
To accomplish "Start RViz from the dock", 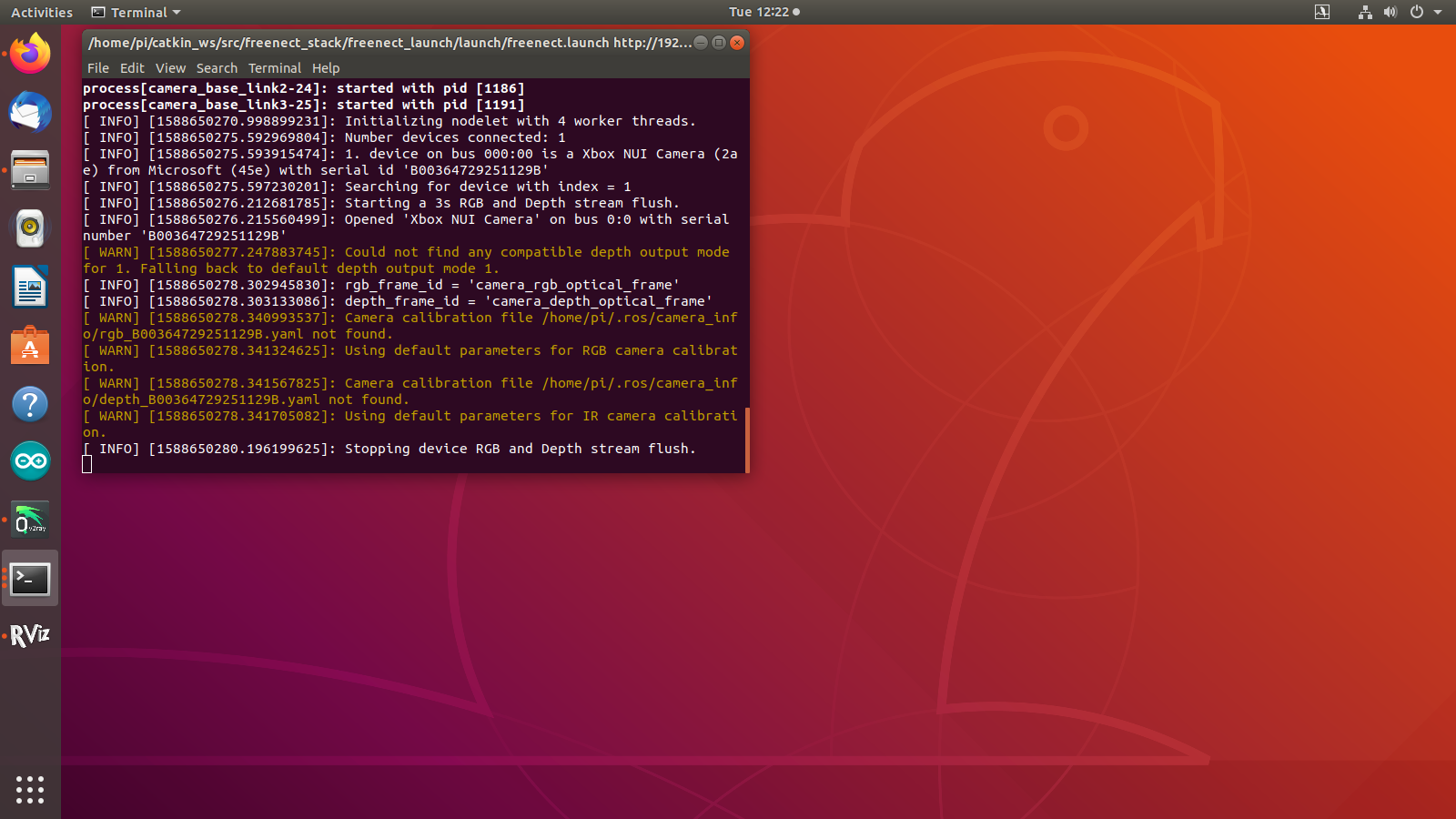I will [x=30, y=636].
